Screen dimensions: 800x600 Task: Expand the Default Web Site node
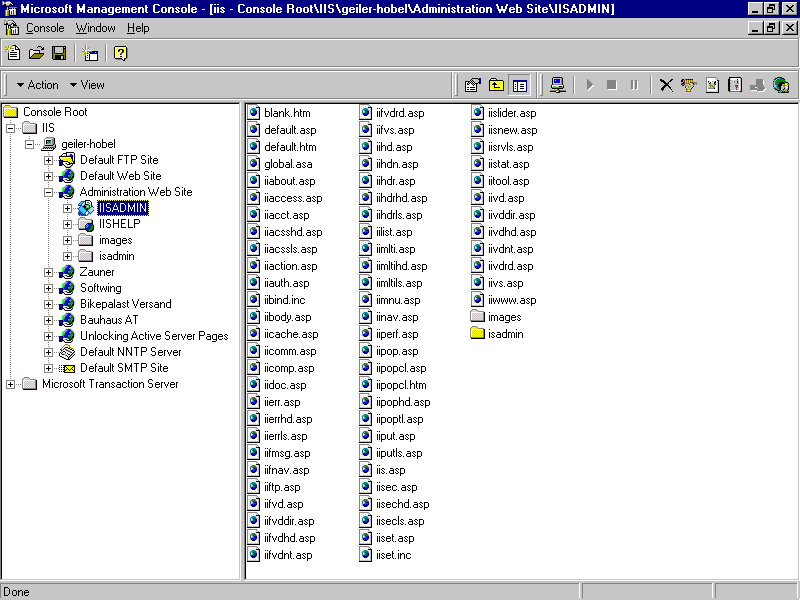[x=48, y=176]
